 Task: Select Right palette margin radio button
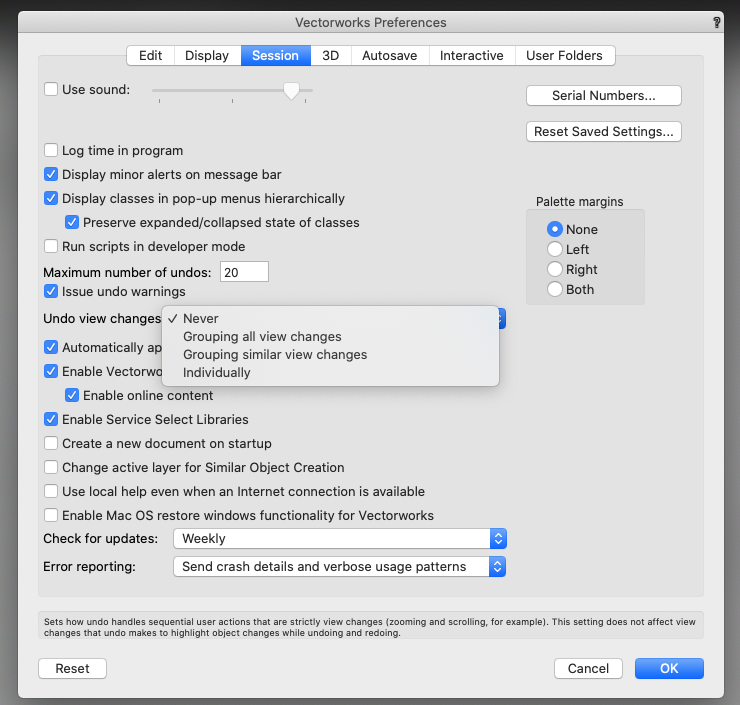554,270
